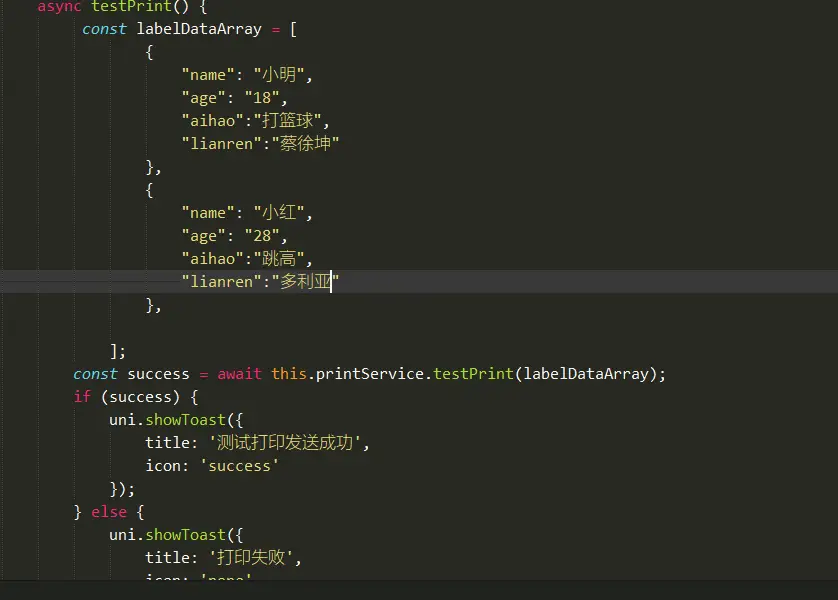Click the '打印失败' title string
The image size is (838, 600).
coord(254,558)
